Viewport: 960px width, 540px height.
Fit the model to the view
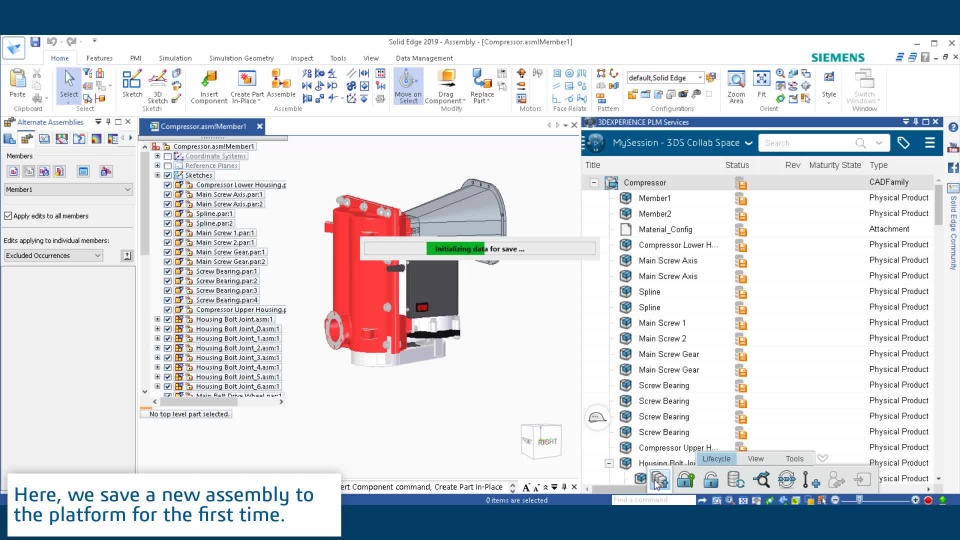click(x=762, y=83)
